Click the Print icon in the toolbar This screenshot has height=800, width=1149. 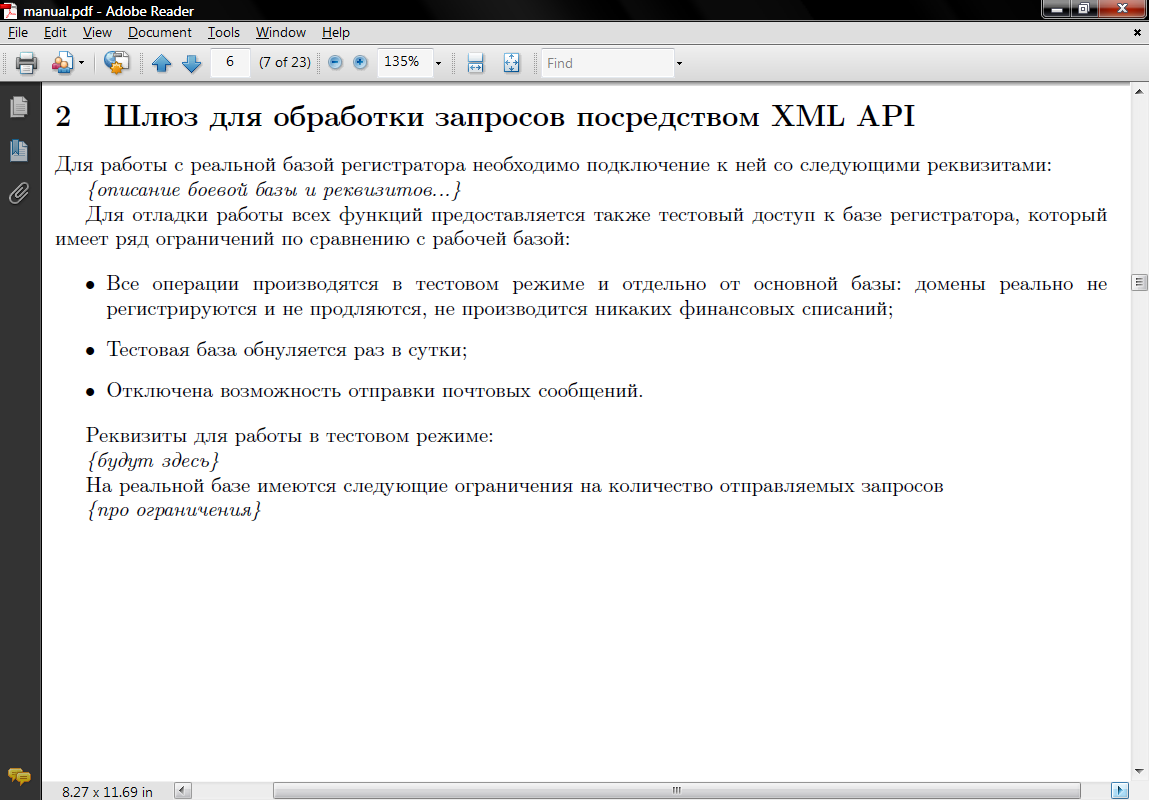point(26,63)
